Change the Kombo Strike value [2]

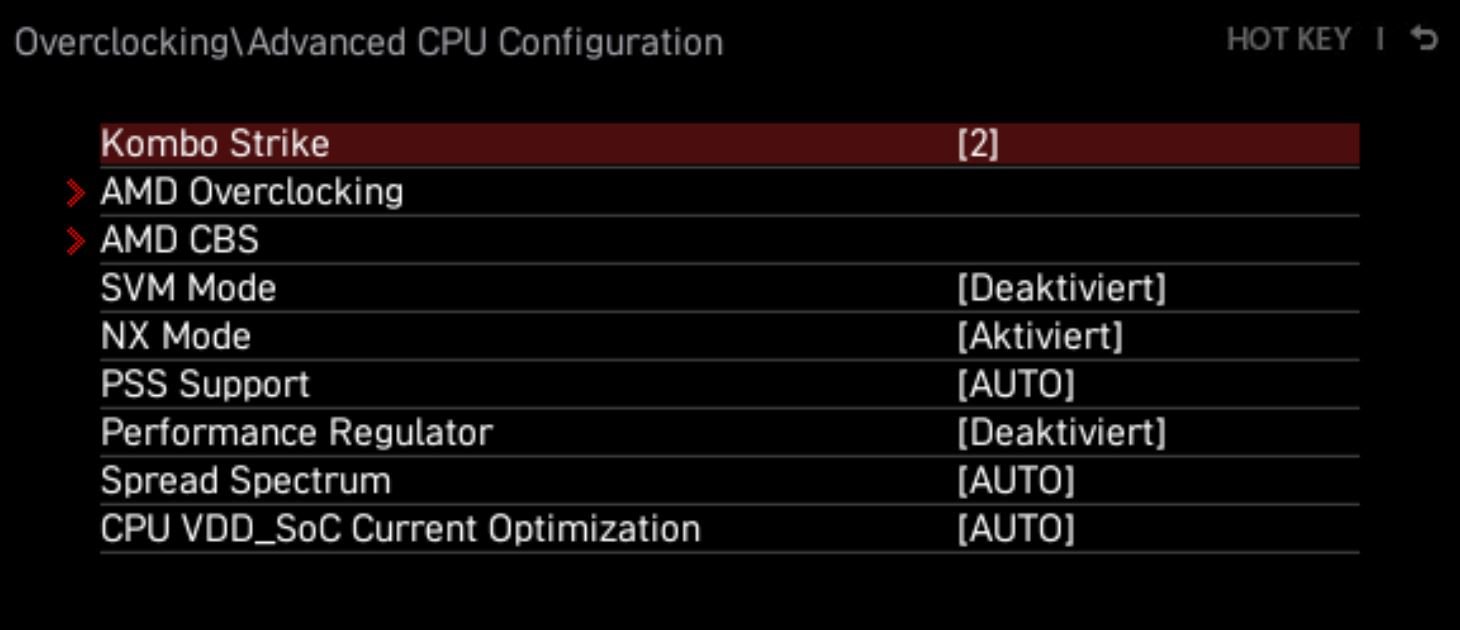977,144
